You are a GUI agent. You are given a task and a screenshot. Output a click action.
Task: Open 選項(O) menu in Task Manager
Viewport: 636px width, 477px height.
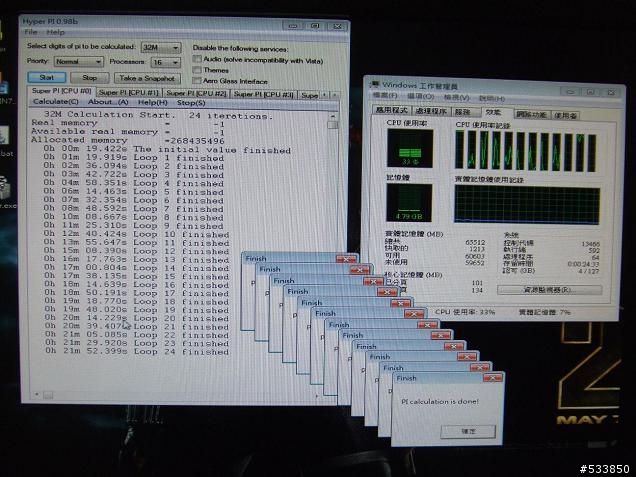coord(421,97)
